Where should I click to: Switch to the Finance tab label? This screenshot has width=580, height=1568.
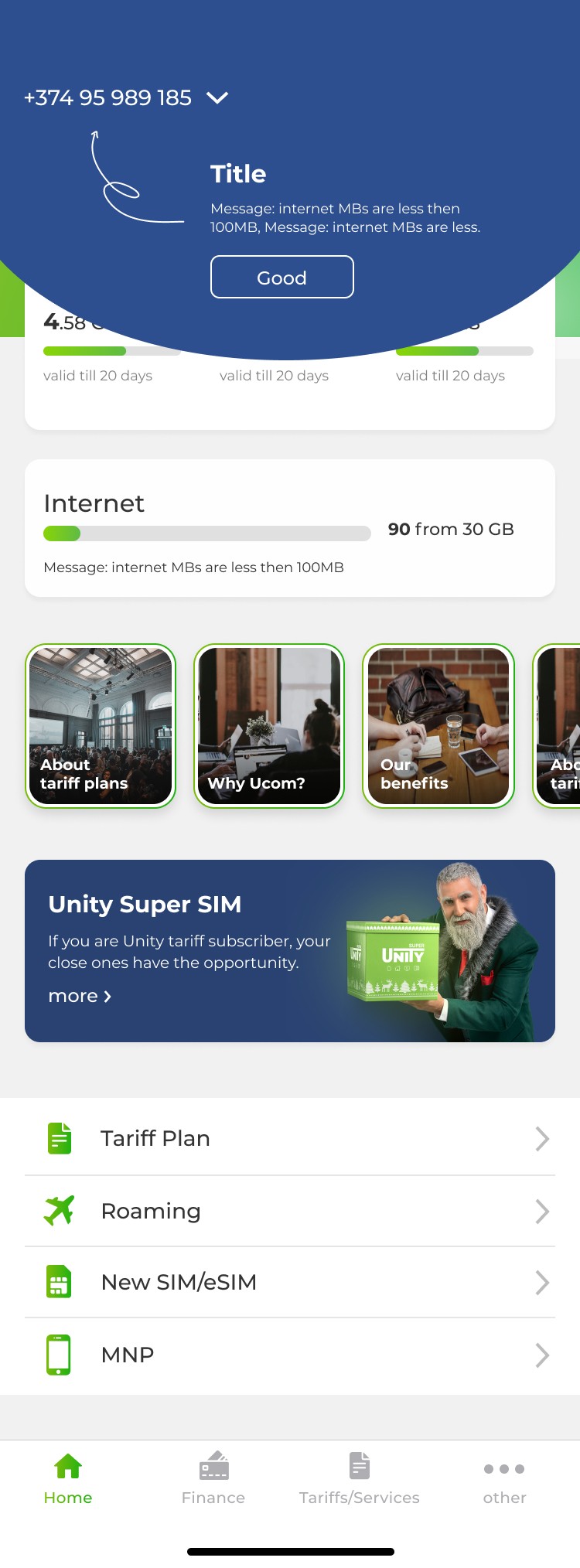click(x=213, y=1498)
